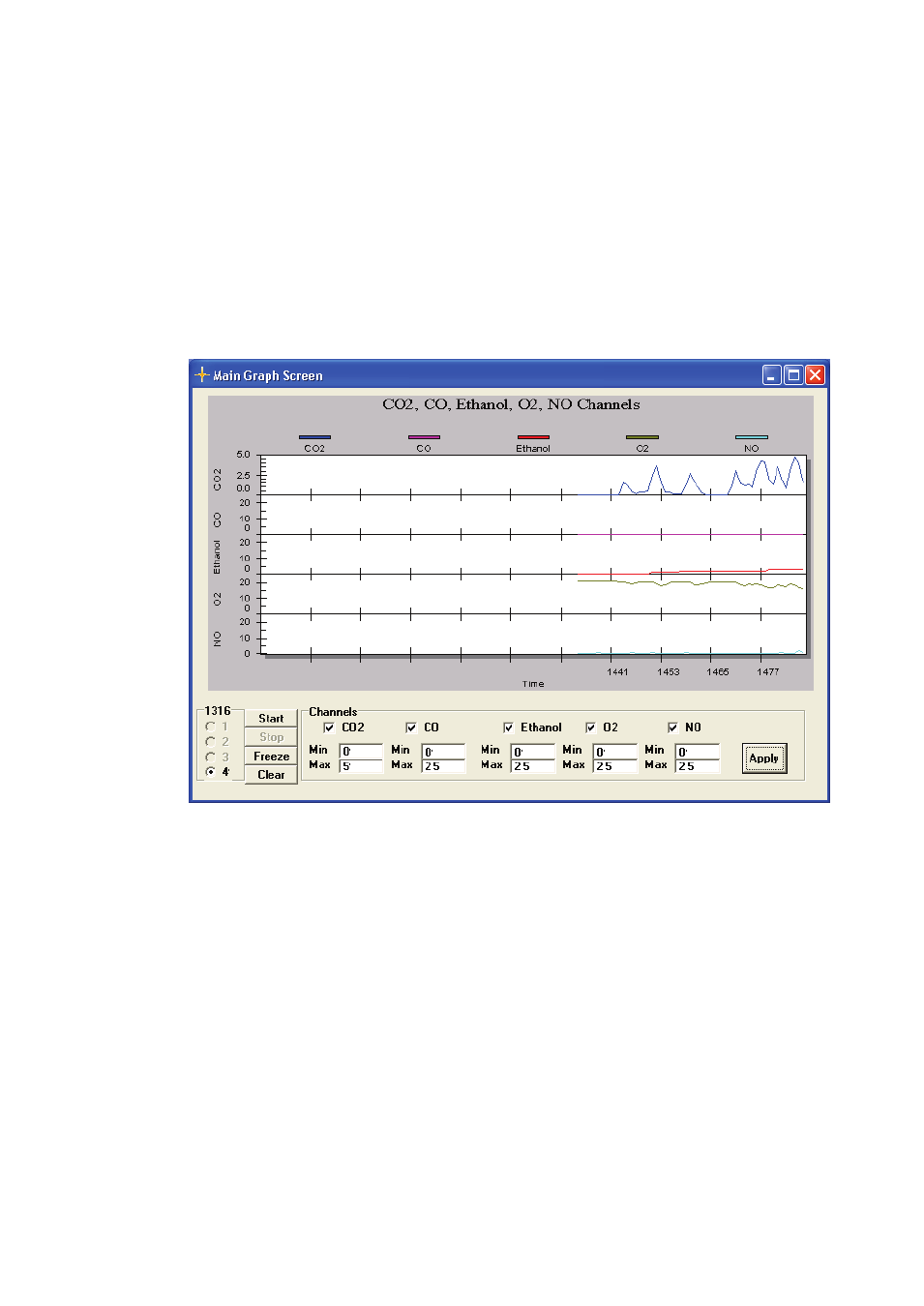Click the olive O2 trace line in plot
The height and width of the screenshot is (1306, 924).
[691, 583]
